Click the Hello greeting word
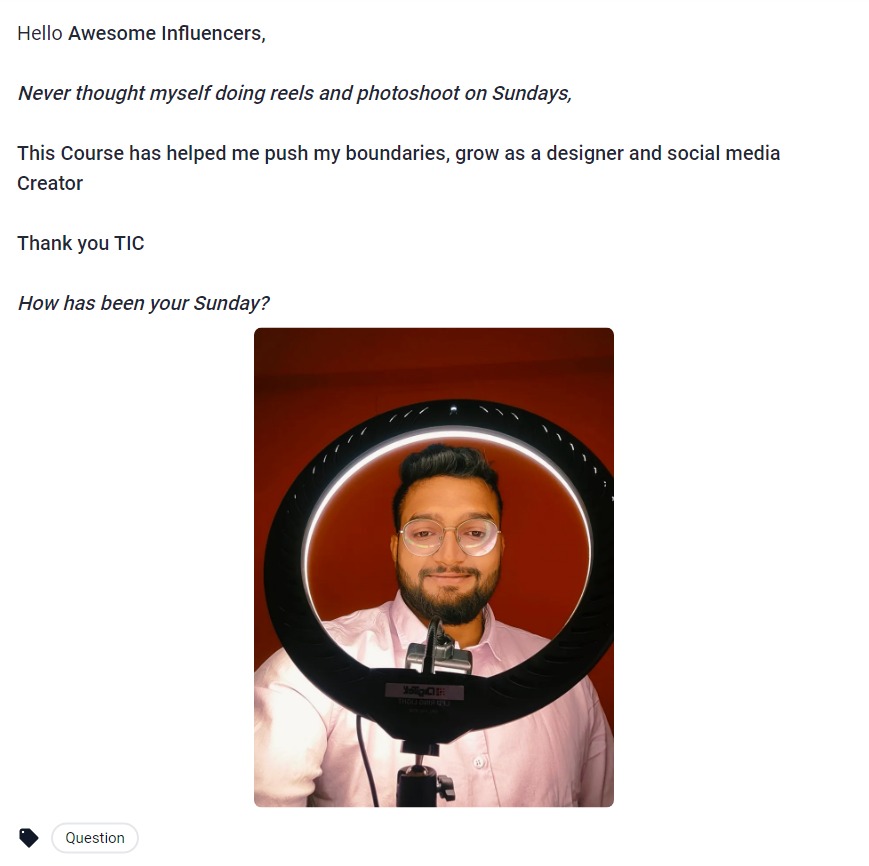This screenshot has height=866, width=869. pyautogui.click(x=40, y=33)
